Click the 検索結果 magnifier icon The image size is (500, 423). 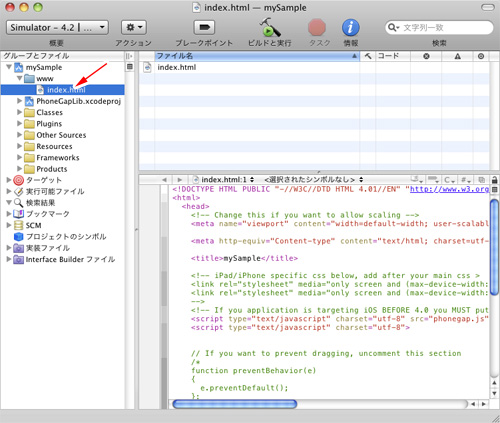pos(18,203)
